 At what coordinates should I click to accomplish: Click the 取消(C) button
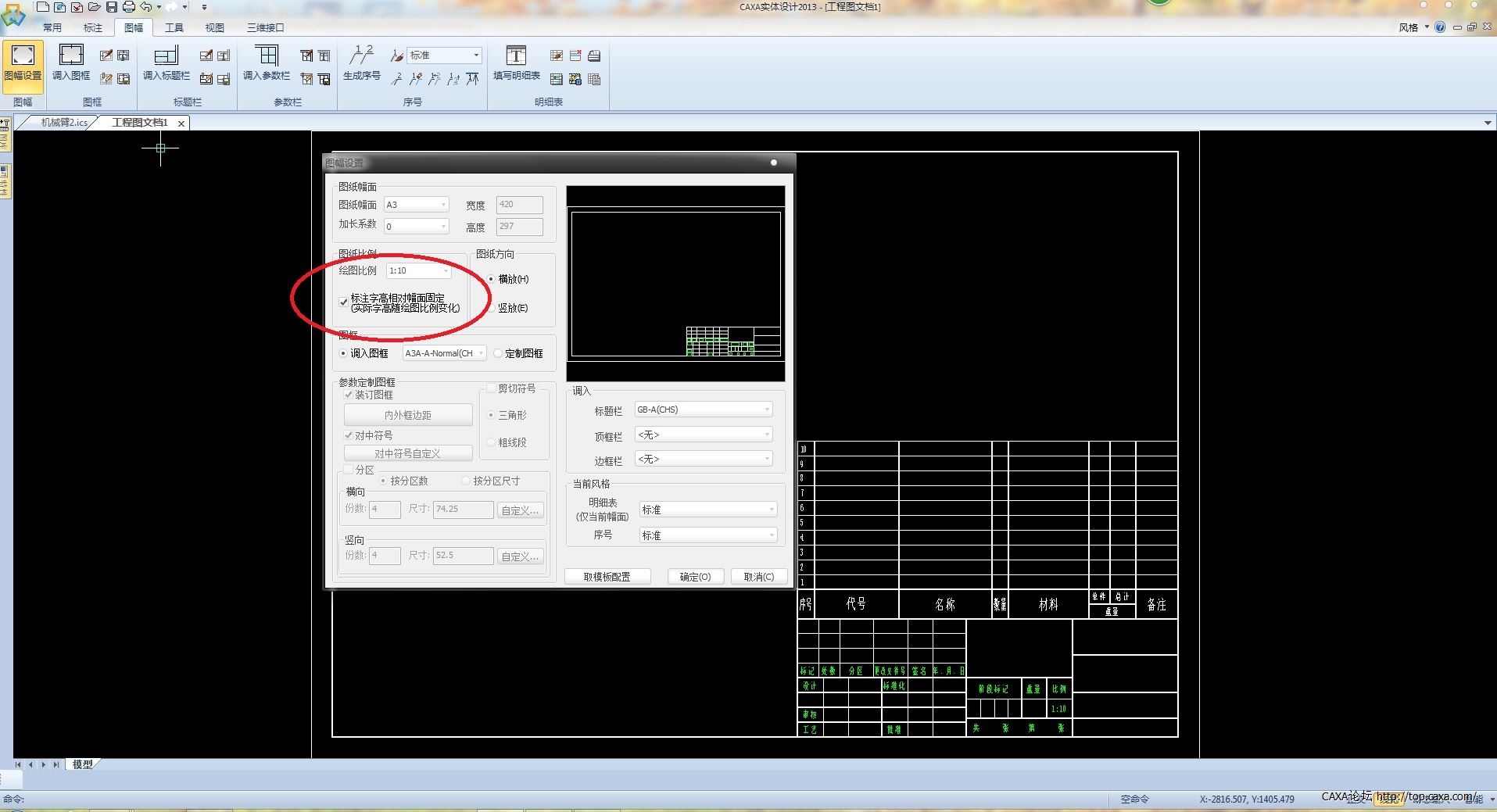click(x=759, y=577)
